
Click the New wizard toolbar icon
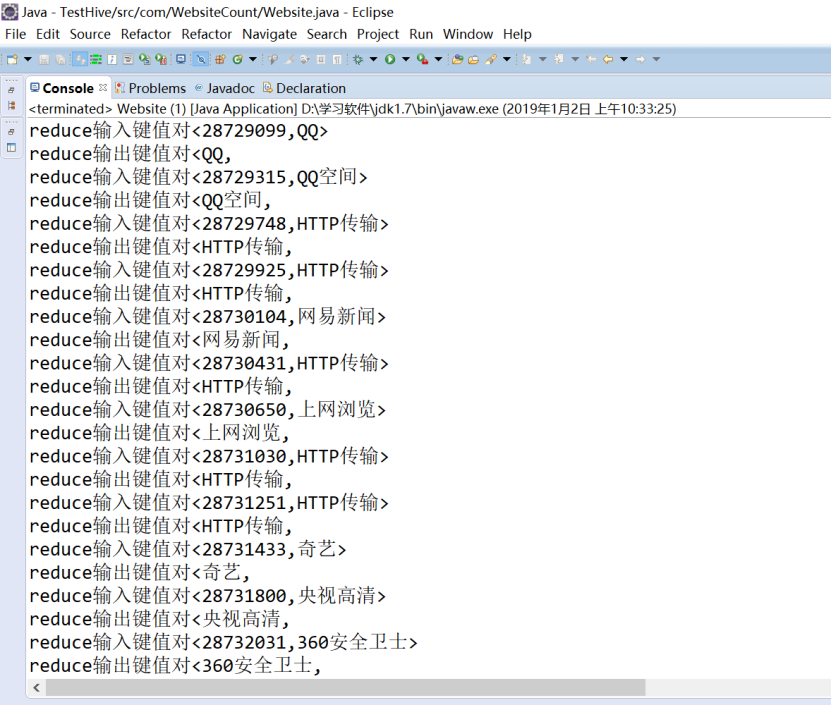point(12,59)
